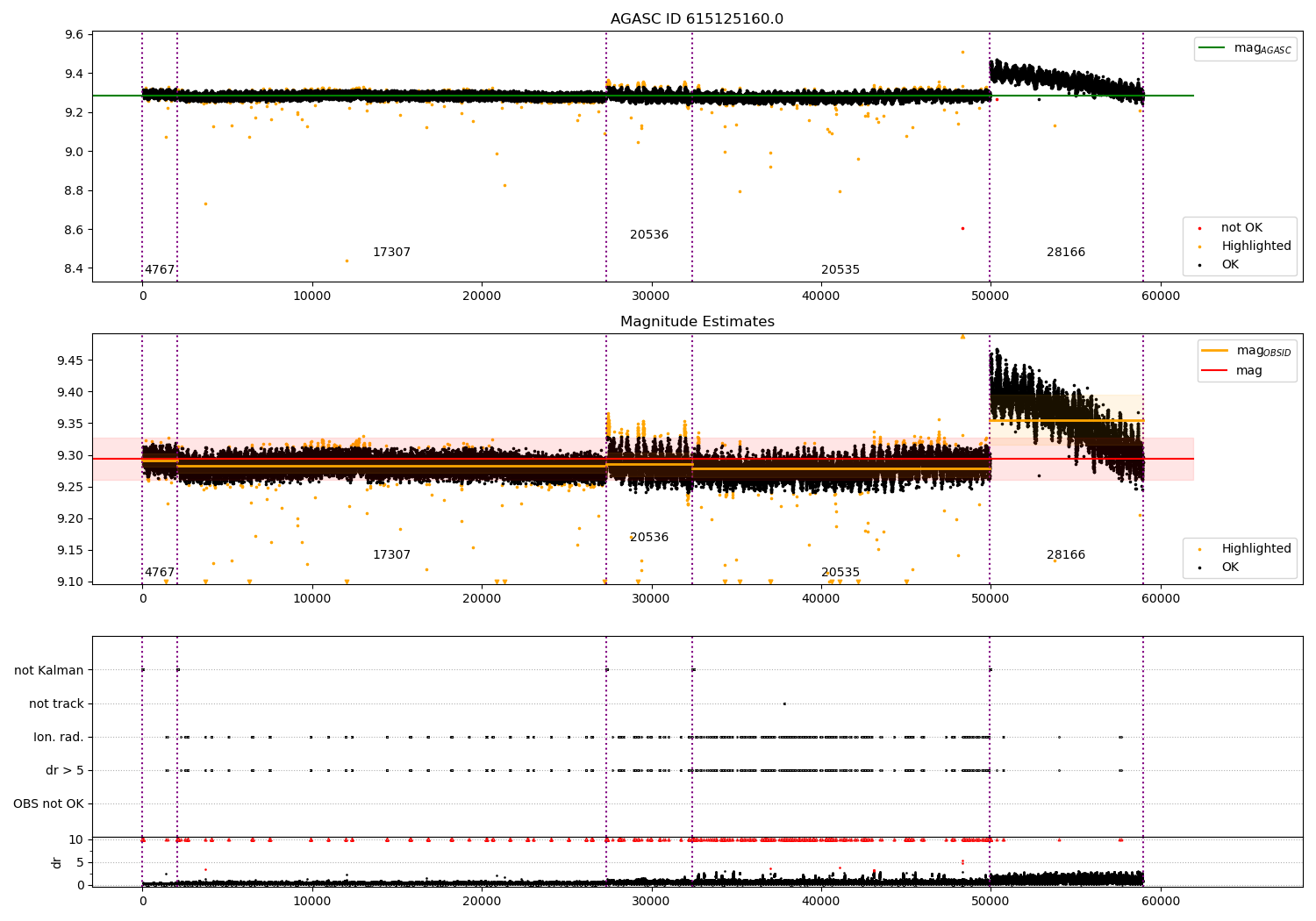The image size is (1316, 921).
Task: Click OBSID label 4767 in top plot
Action: point(160,269)
